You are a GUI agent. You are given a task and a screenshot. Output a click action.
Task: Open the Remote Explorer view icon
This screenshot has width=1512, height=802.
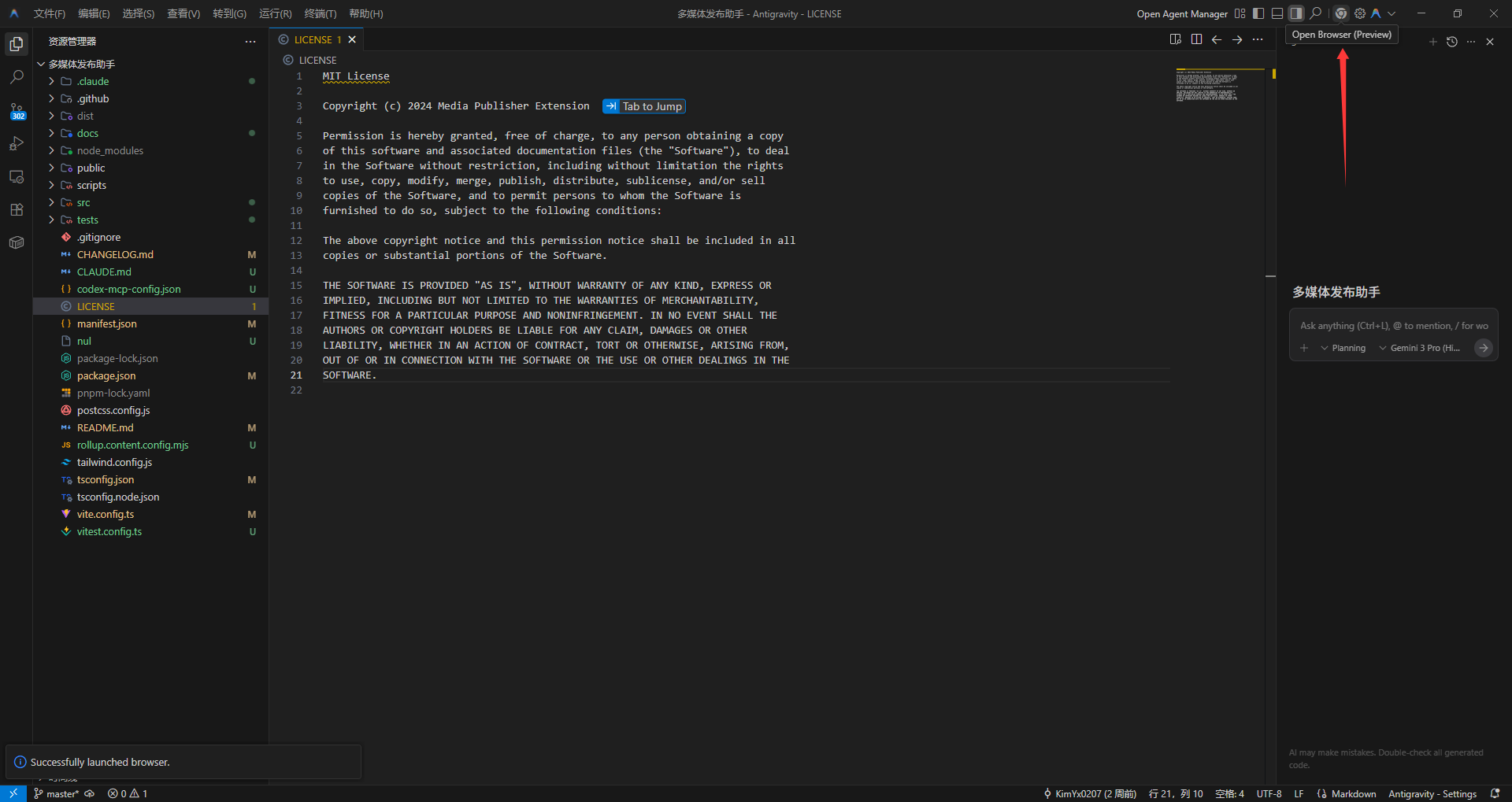coord(17,177)
